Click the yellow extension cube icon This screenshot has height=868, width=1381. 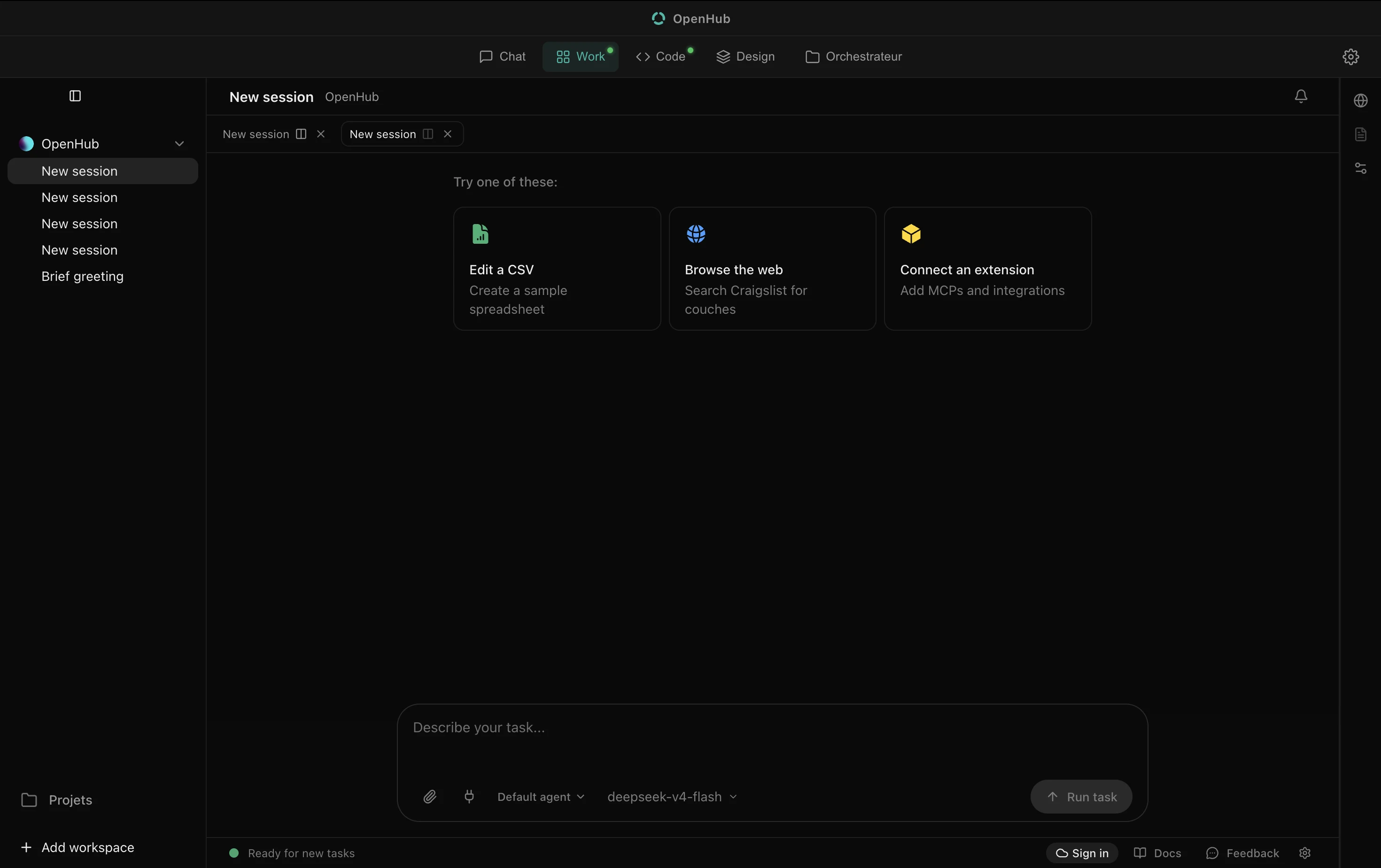911,234
